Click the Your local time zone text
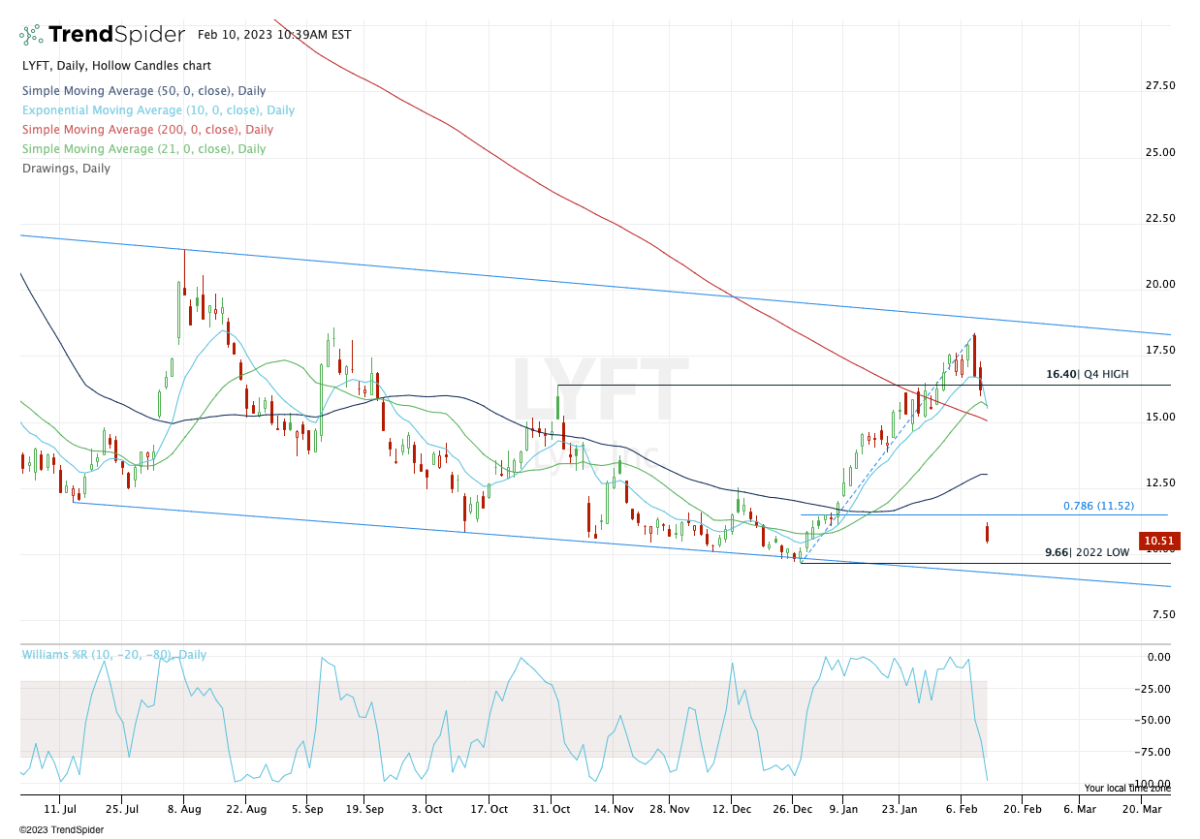The width and height of the screenshot is (1200, 839). (1124, 788)
